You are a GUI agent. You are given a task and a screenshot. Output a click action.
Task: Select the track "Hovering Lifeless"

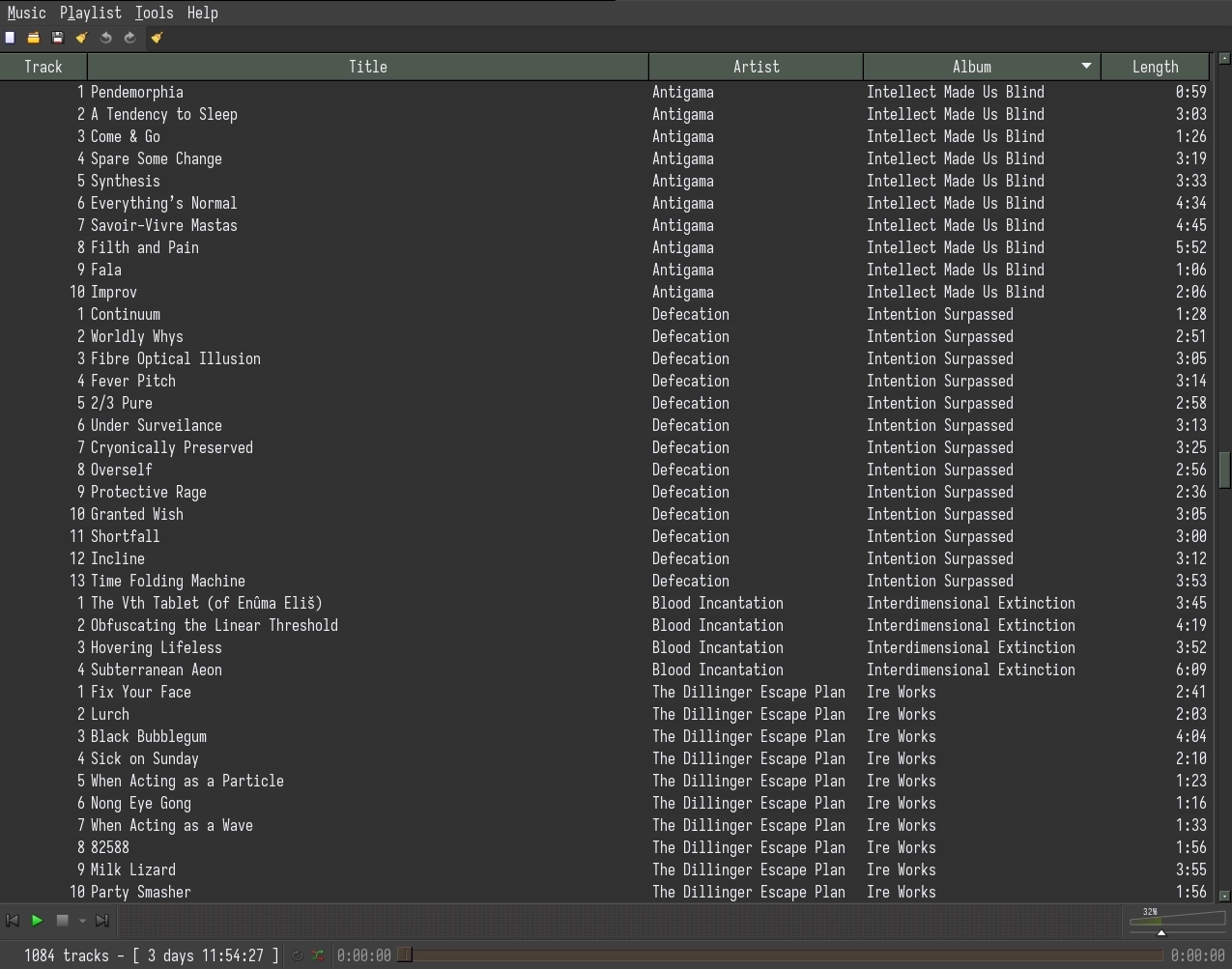click(605, 647)
